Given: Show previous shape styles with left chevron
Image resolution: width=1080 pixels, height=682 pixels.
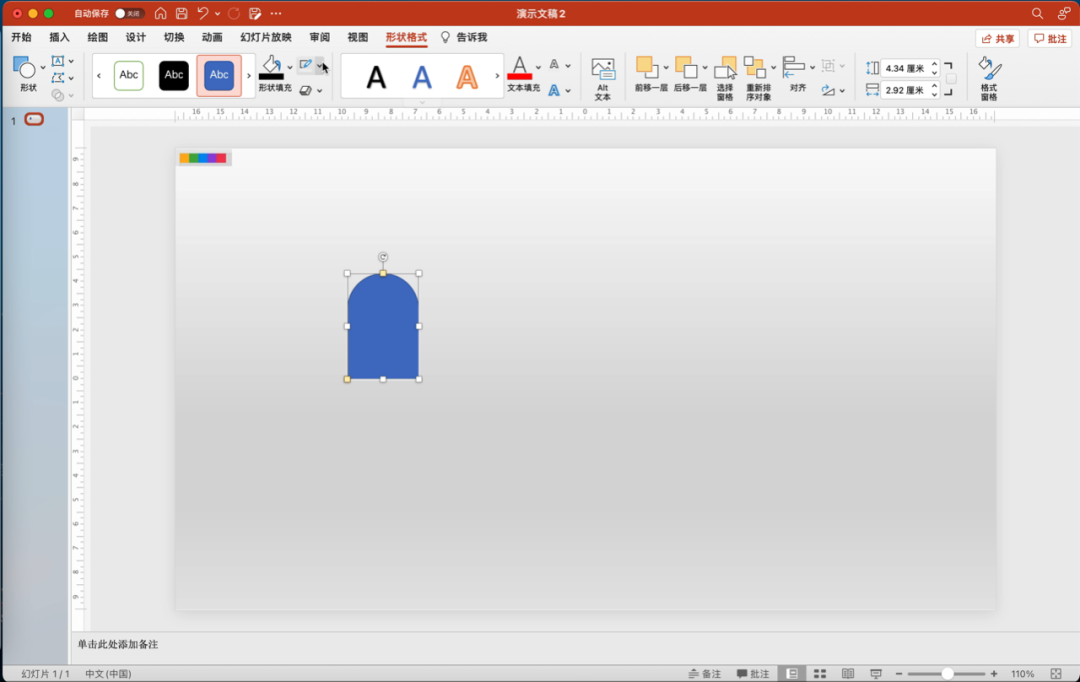Looking at the screenshot, I should tap(99, 75).
